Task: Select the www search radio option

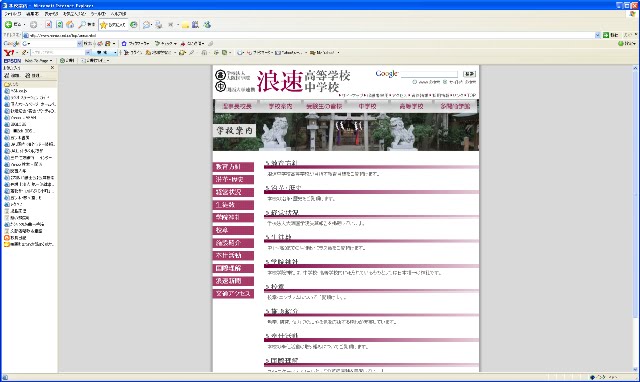Action: (414, 82)
